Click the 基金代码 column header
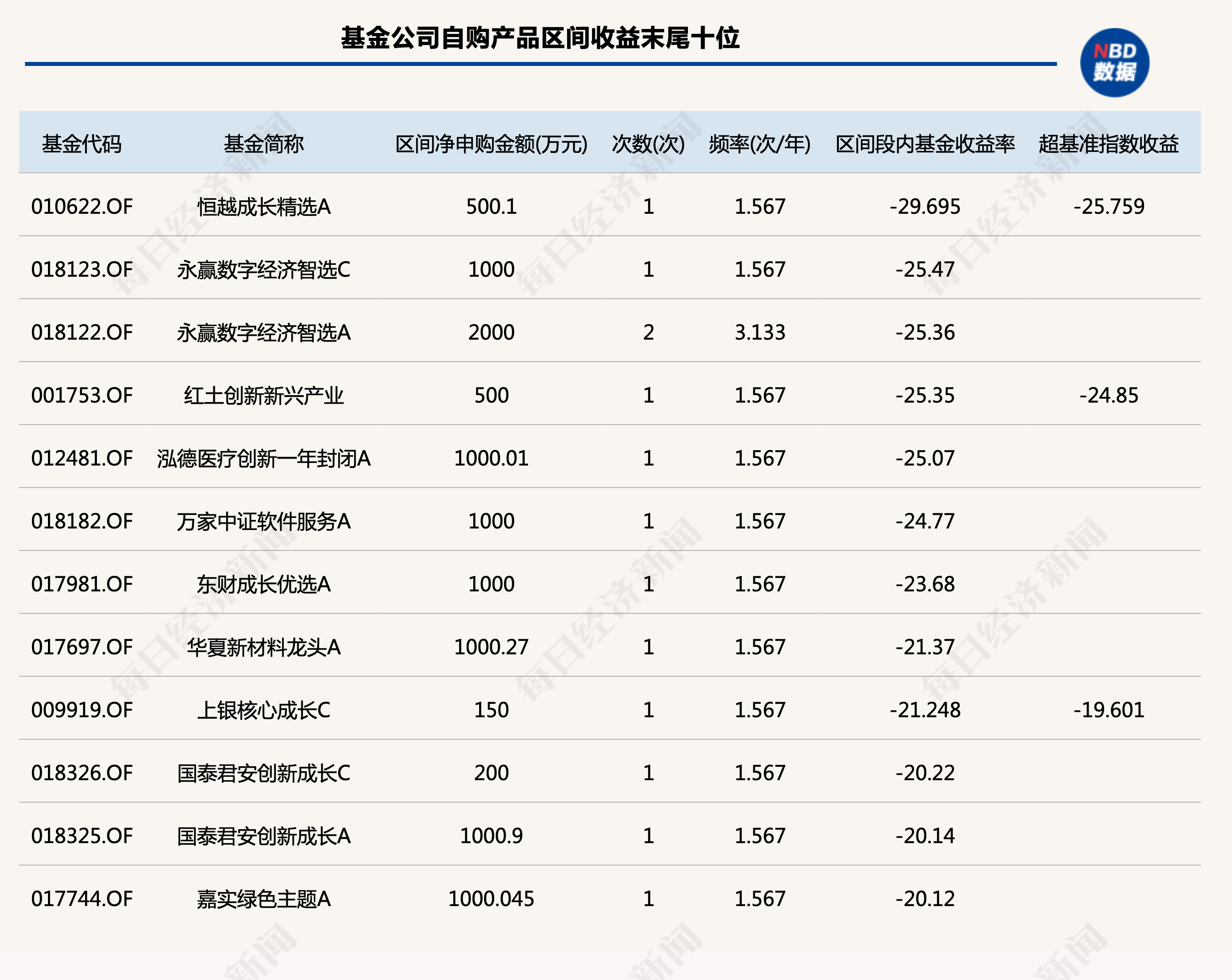Screen dimensions: 1232x980 pyautogui.click(x=82, y=144)
